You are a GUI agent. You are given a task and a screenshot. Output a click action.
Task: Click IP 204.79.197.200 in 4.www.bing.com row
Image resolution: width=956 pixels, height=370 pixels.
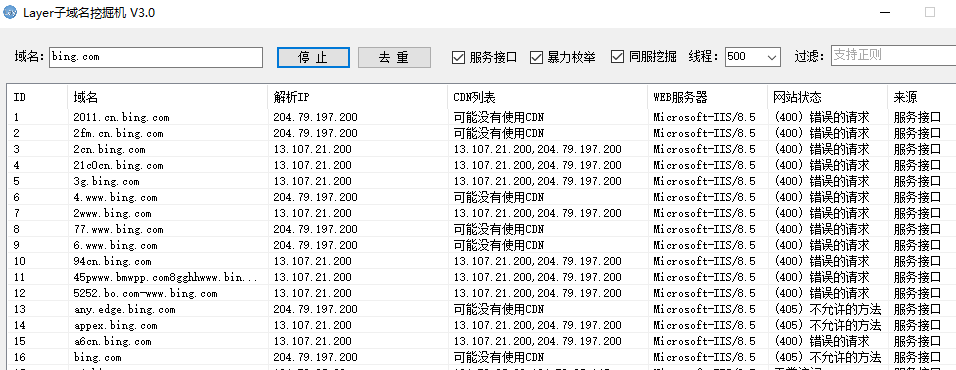click(x=315, y=197)
